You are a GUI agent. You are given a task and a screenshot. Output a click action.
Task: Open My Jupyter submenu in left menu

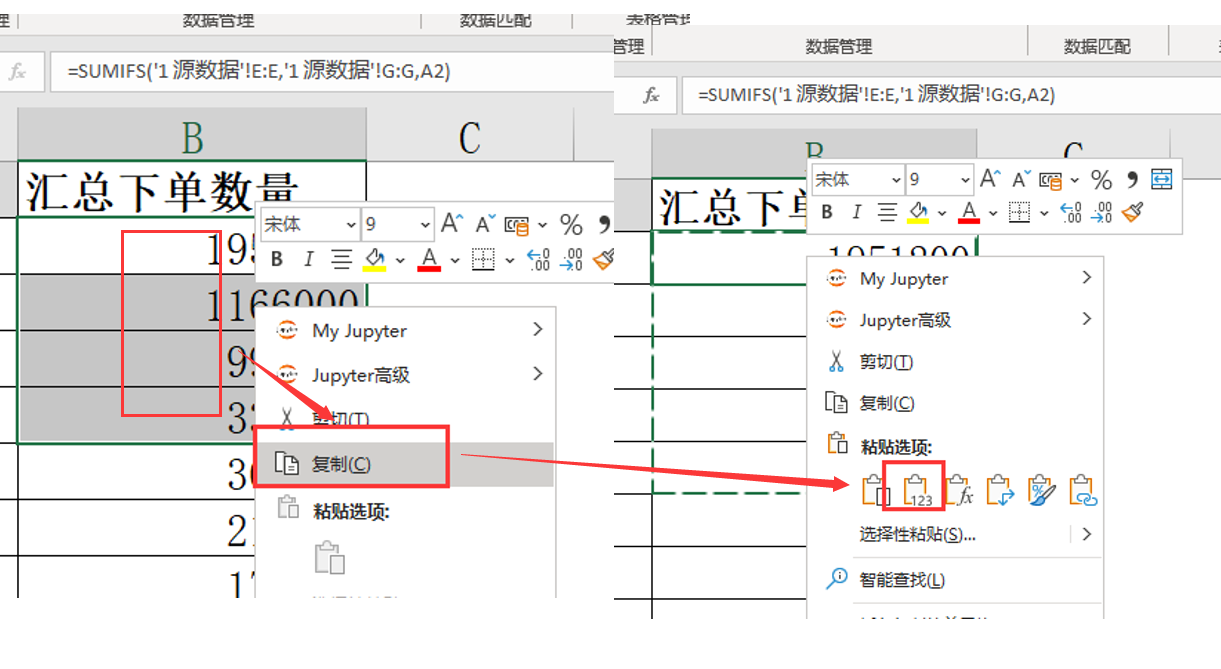coord(404,330)
